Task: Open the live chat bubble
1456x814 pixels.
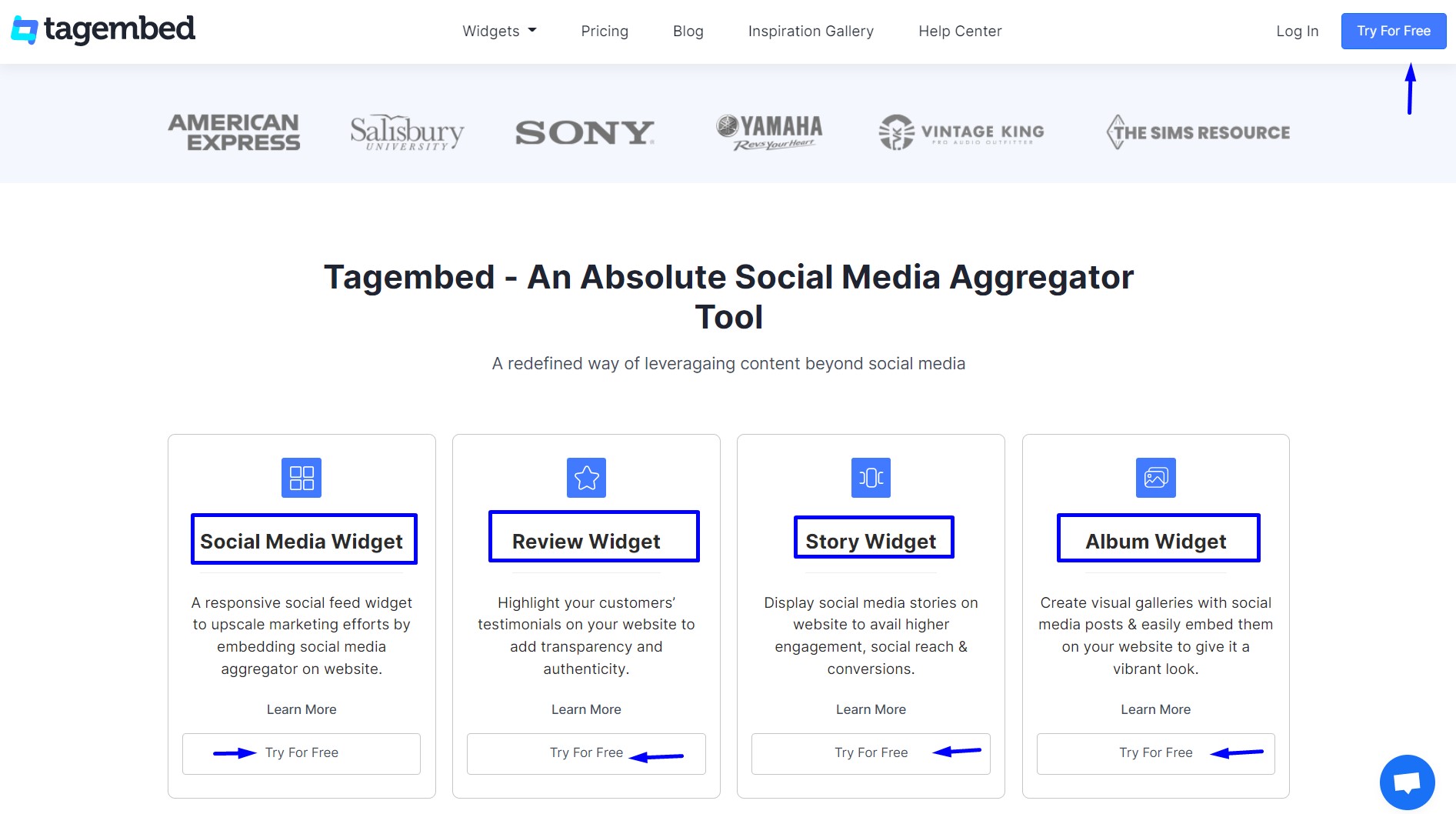Action: [x=1407, y=782]
